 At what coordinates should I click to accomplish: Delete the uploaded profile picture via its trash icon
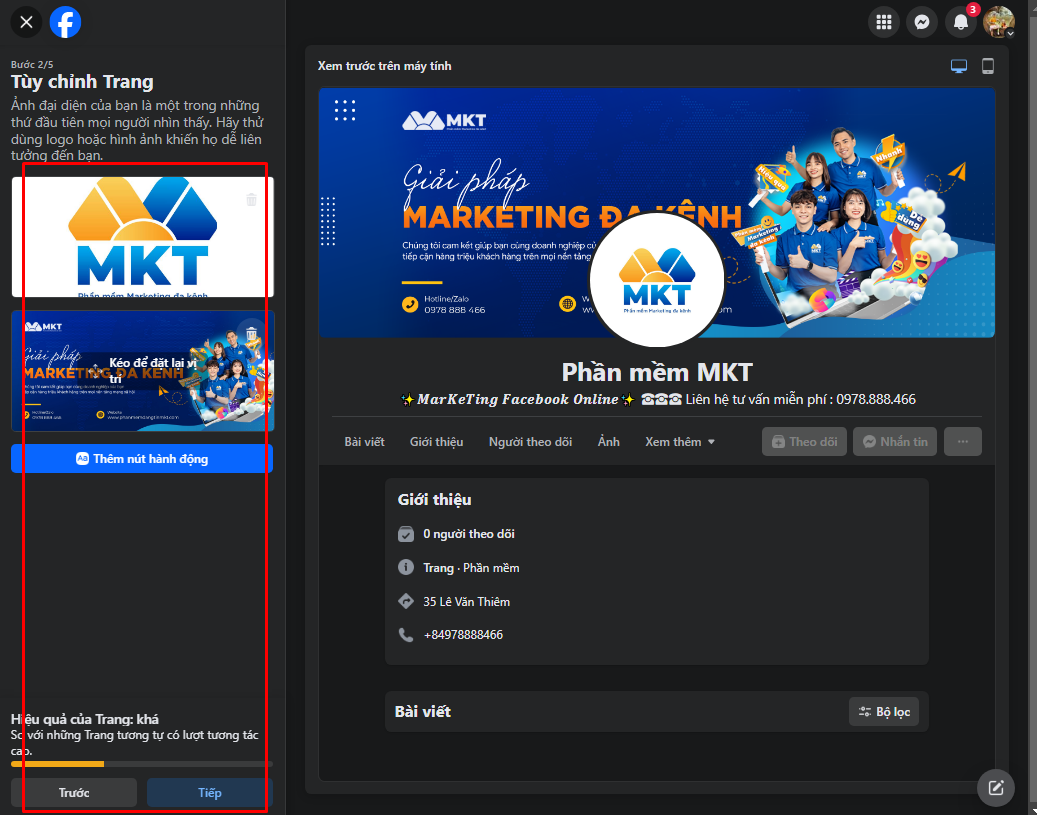252,200
